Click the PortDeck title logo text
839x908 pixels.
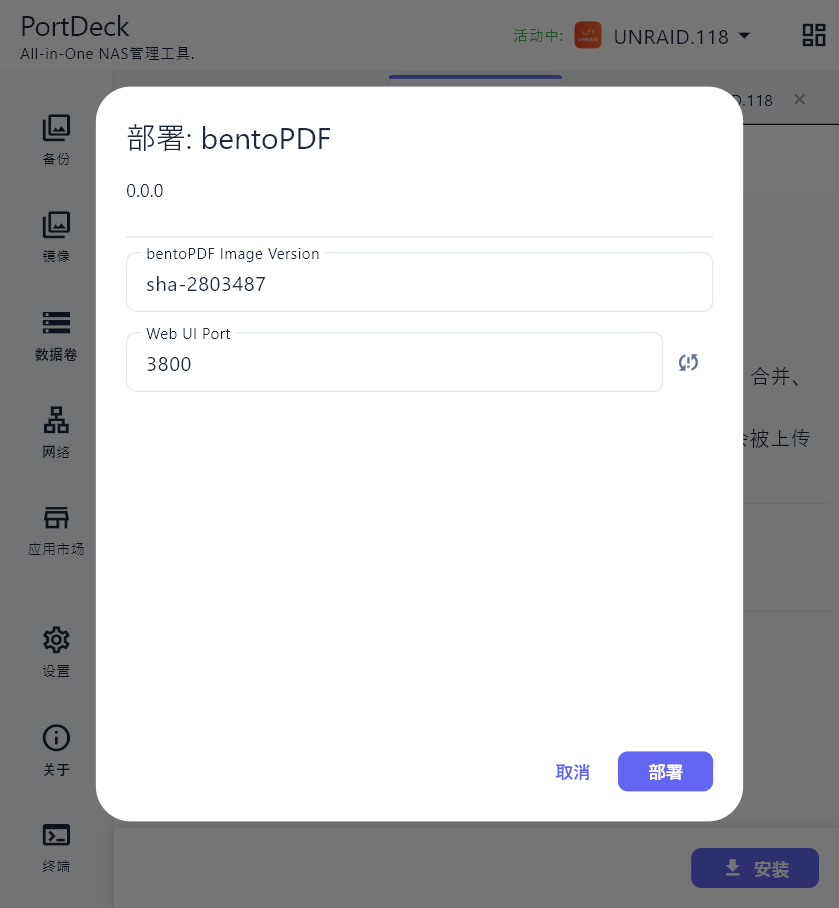[75, 27]
